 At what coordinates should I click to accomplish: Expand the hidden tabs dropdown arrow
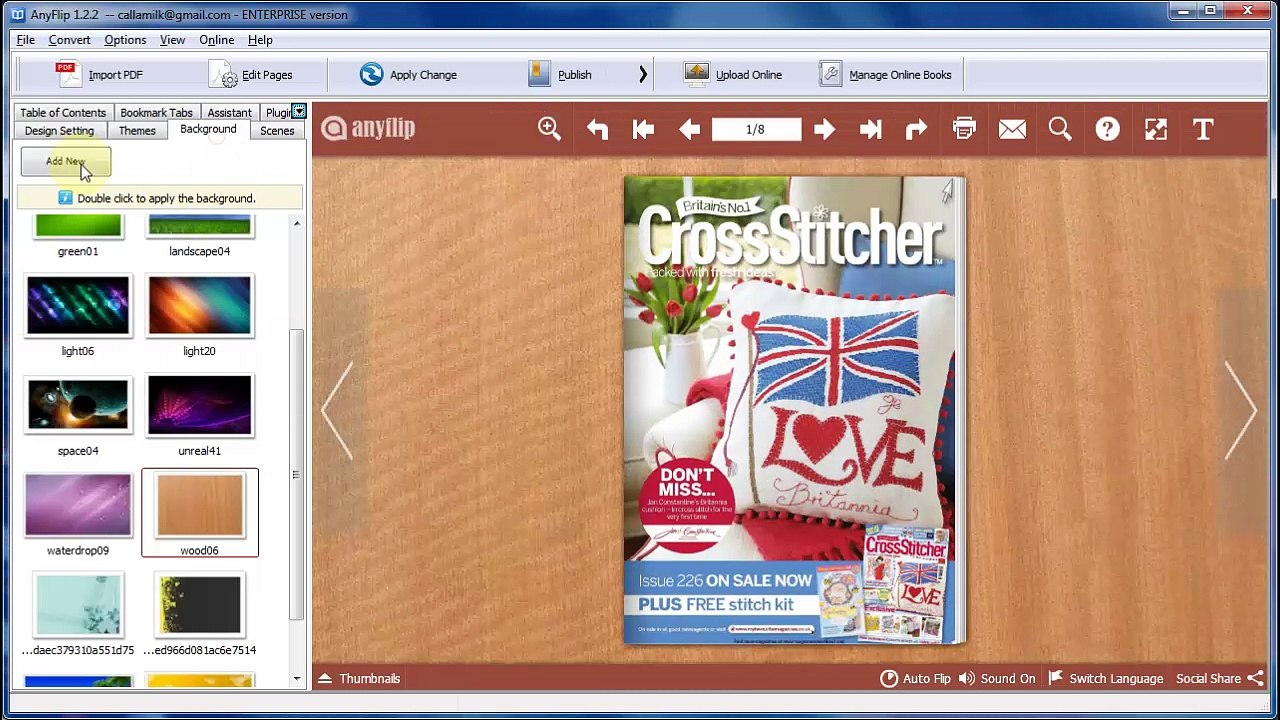pyautogui.click(x=298, y=111)
